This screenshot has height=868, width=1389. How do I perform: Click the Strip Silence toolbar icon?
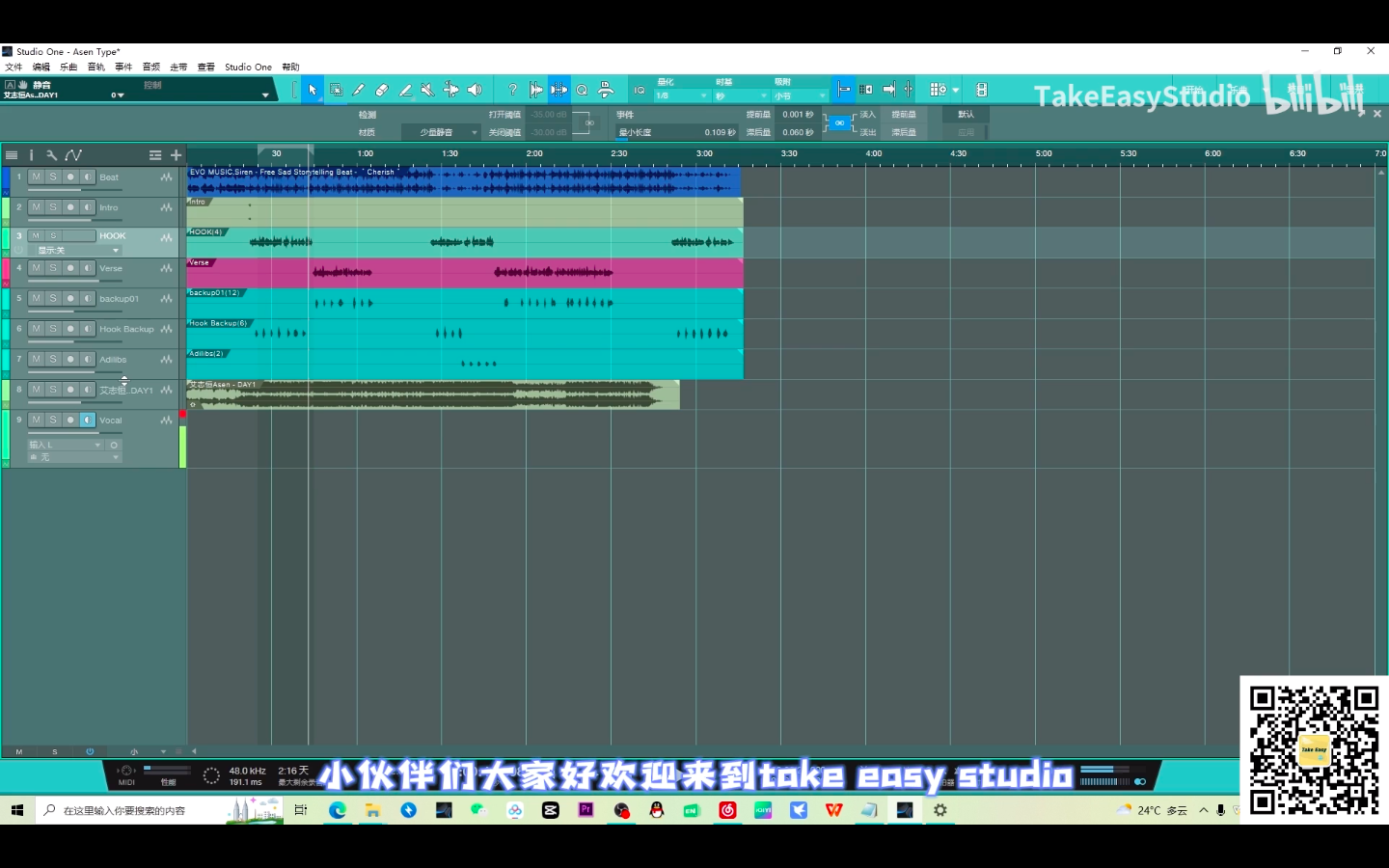559,90
